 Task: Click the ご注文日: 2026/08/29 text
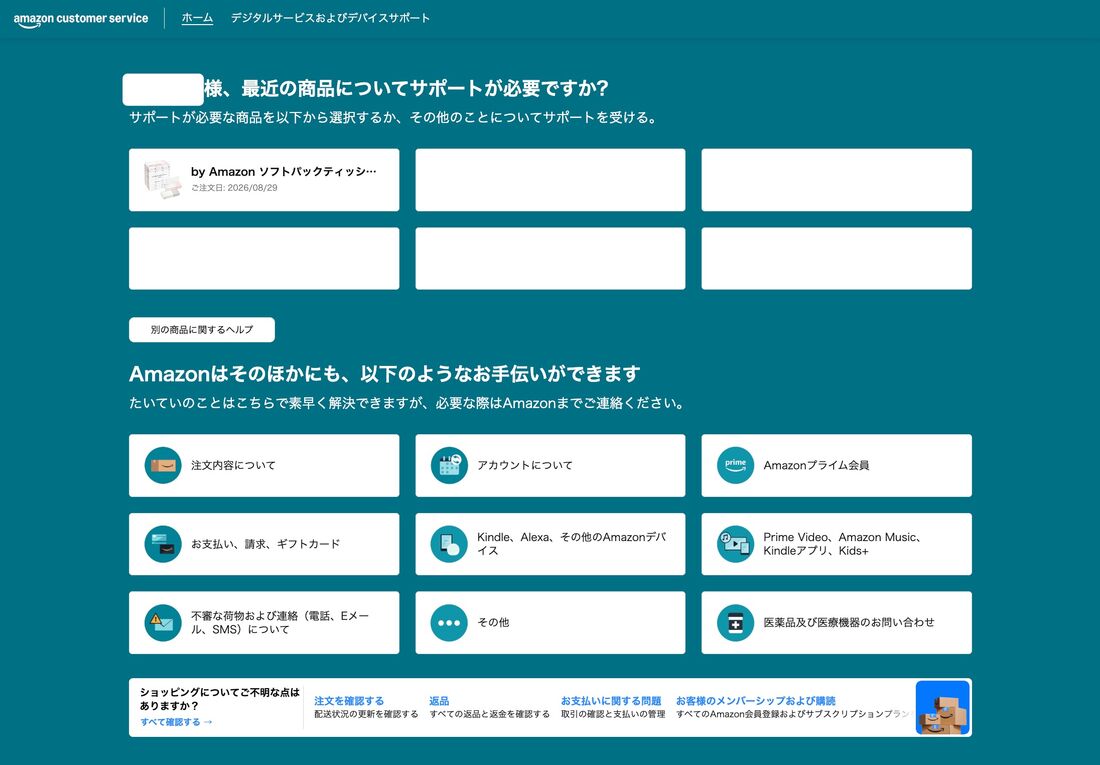pyautogui.click(x=234, y=188)
